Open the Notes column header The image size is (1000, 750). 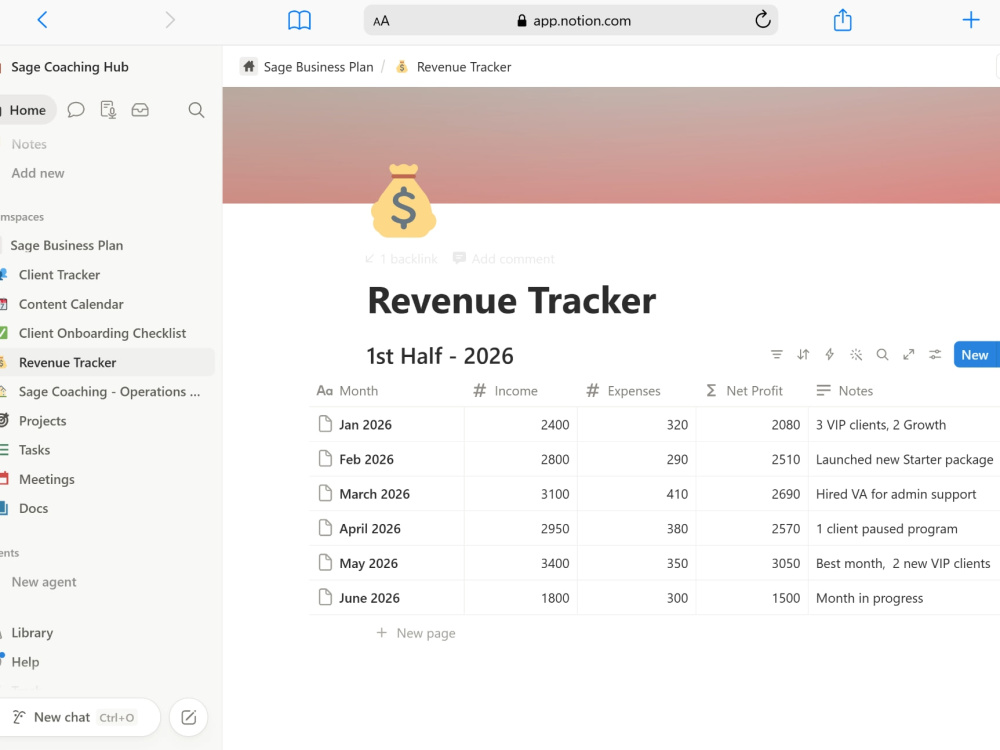pos(904,391)
